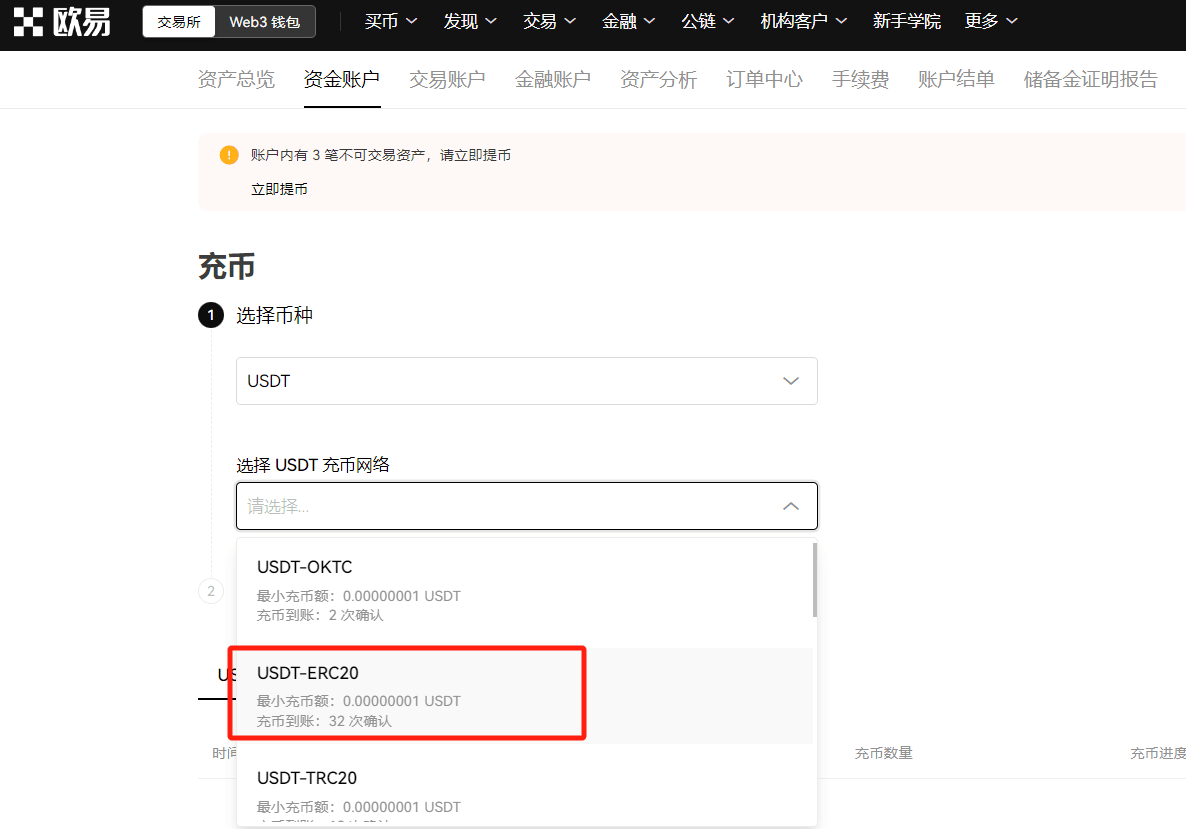Open the 资产总览 tab
Image resolution: width=1186 pixels, height=829 pixels.
[x=236, y=79]
